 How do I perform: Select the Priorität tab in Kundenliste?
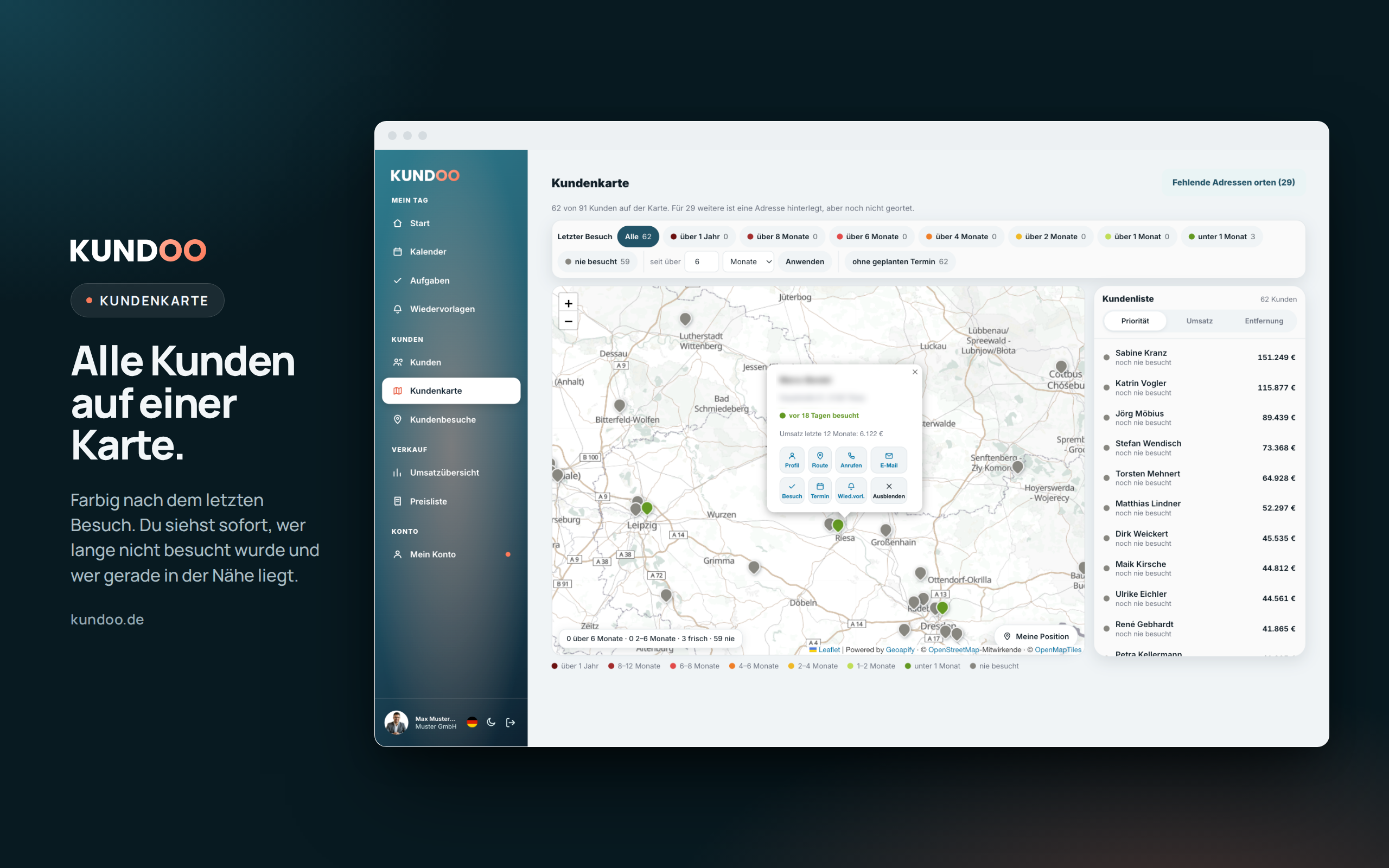1135,321
